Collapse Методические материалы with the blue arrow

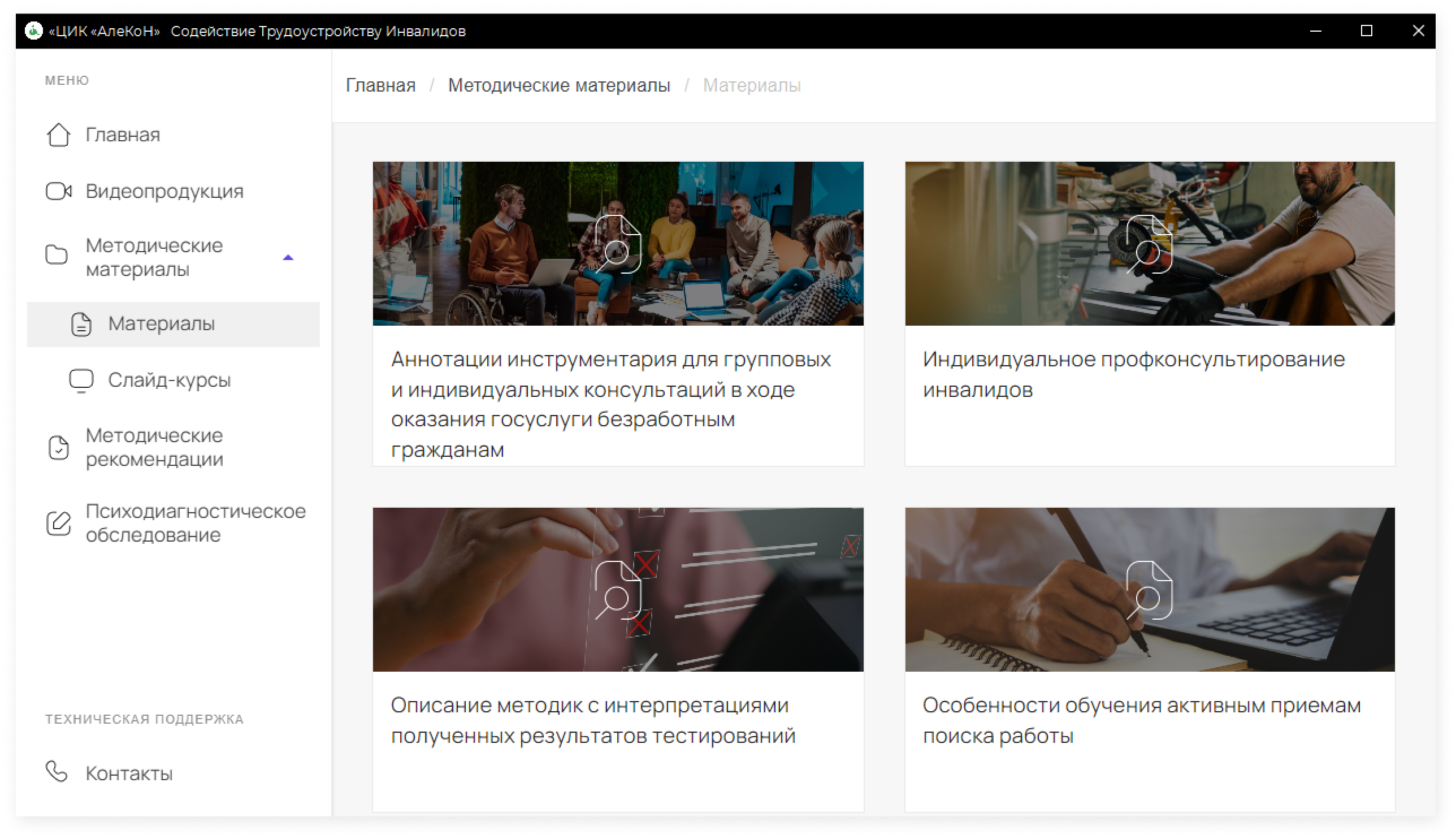coord(288,258)
